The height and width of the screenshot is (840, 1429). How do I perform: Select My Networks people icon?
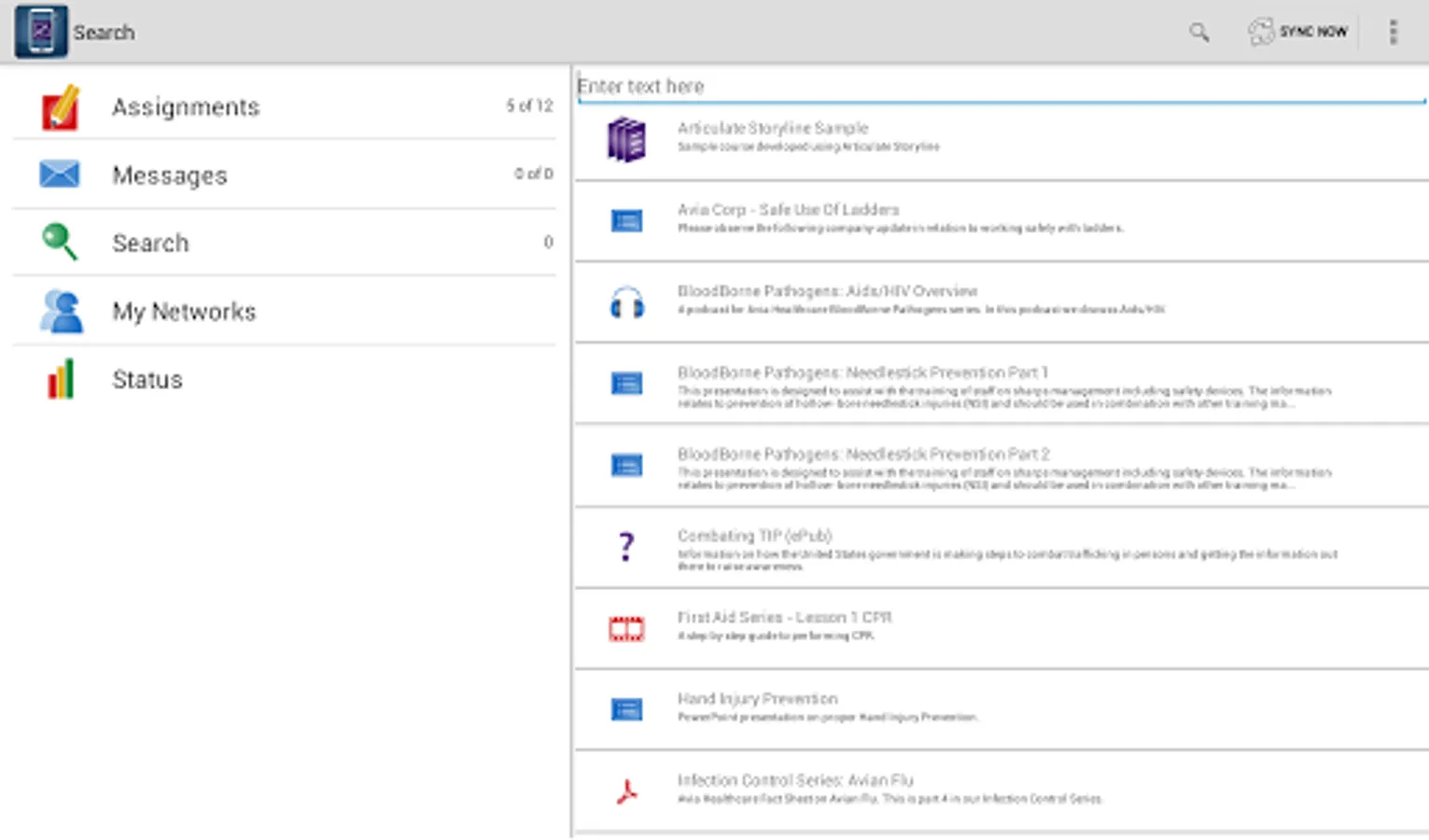61,312
